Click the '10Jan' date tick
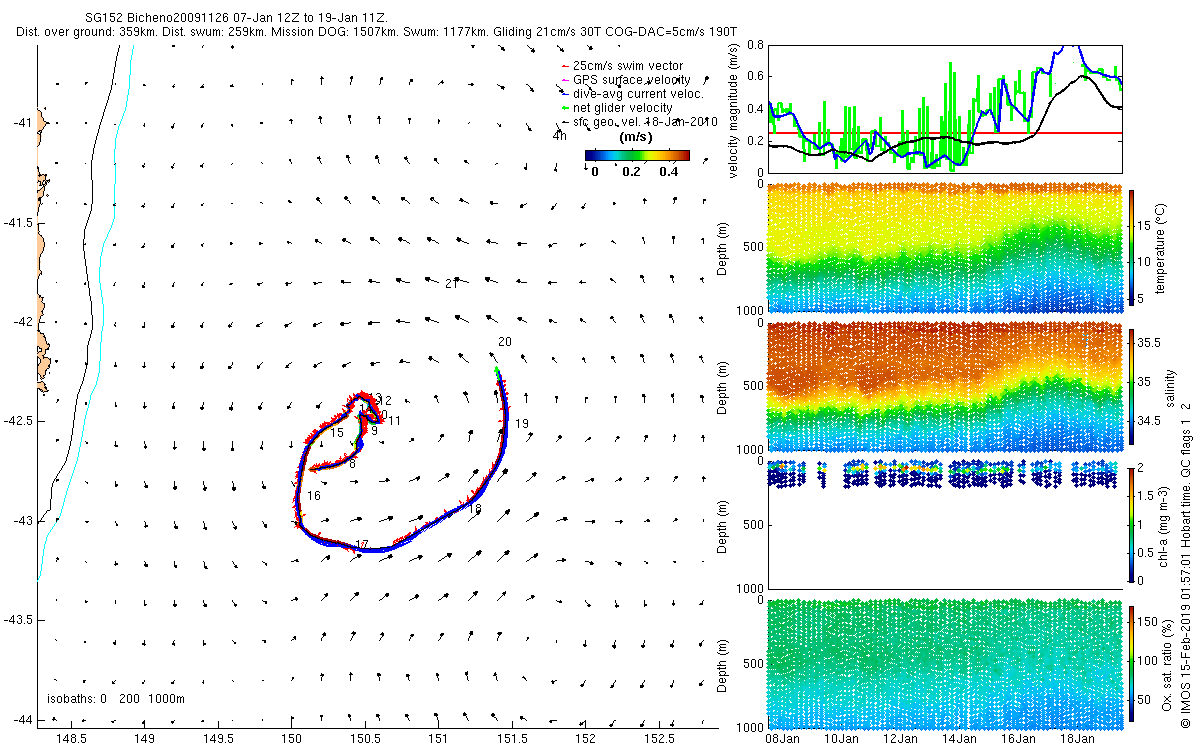The width and height of the screenshot is (1200, 750). pos(841,738)
